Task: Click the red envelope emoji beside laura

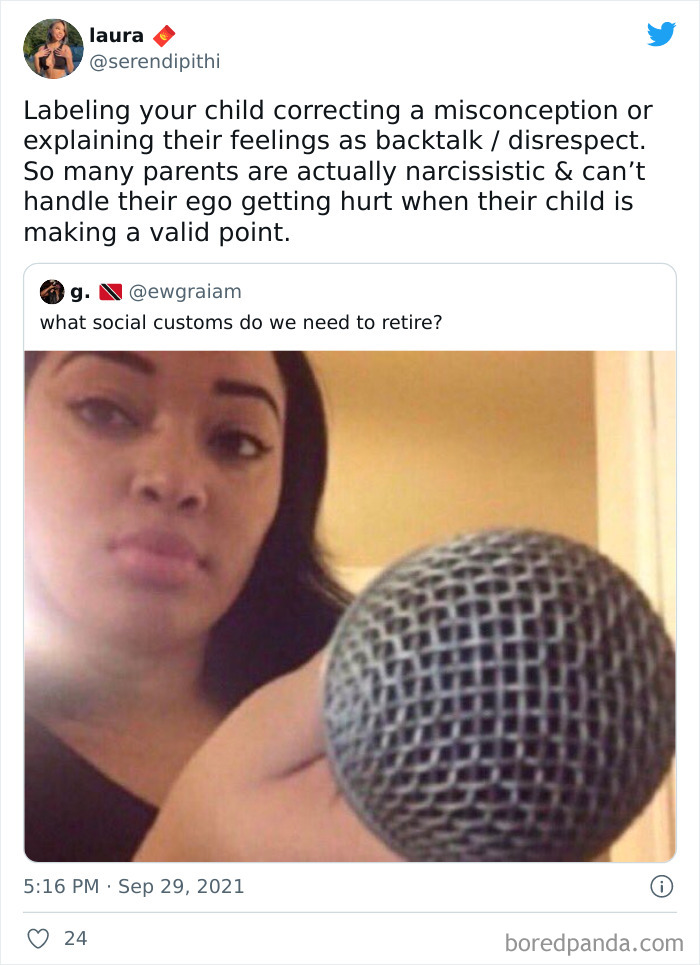Action: [164, 36]
